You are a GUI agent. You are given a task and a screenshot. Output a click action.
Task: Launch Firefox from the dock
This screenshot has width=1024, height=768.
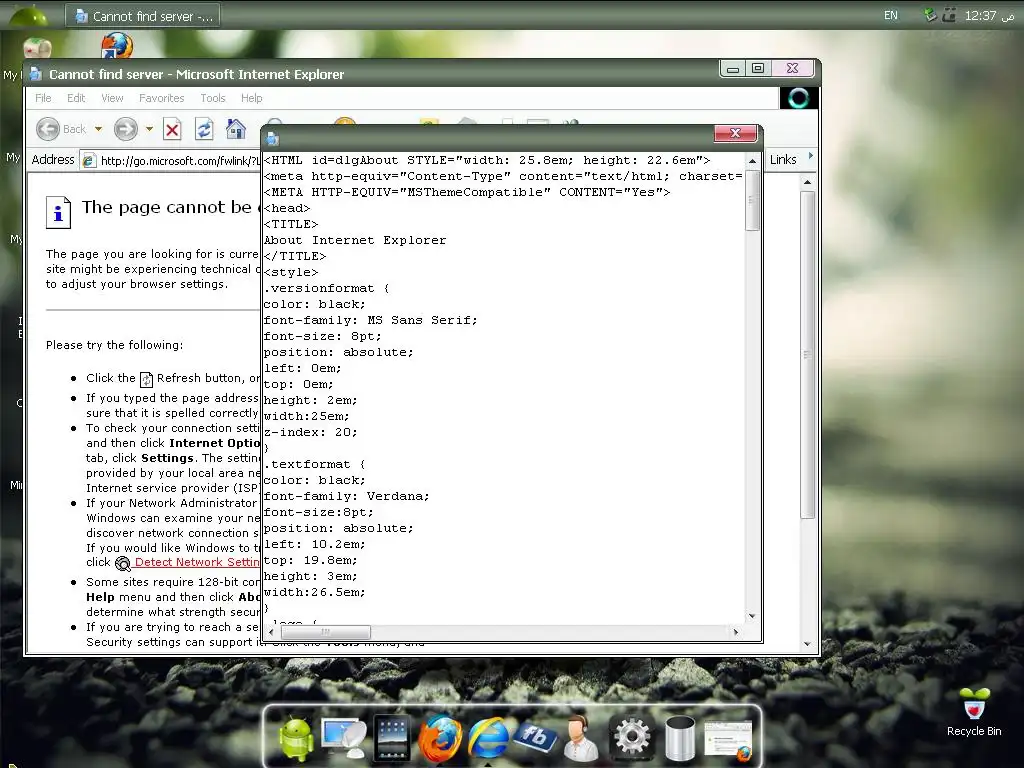(440, 738)
